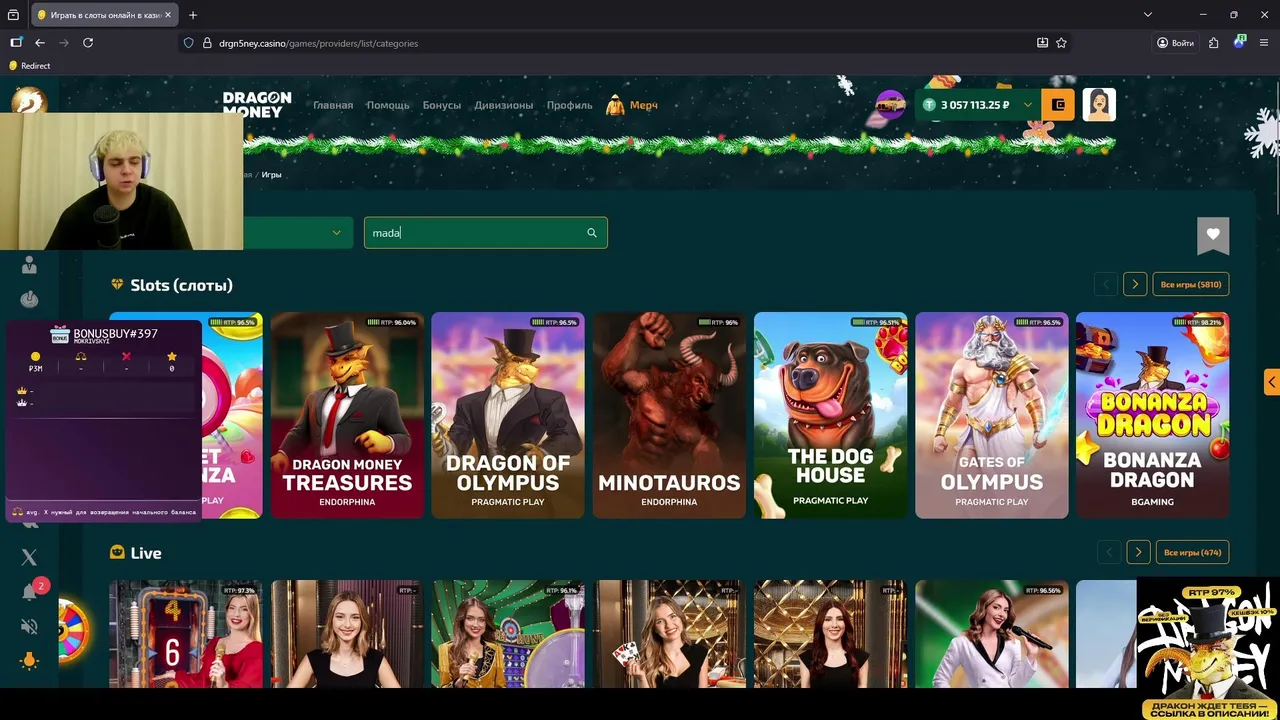The height and width of the screenshot is (720, 1280).
Task: Open the X social icon
Action: [x=29, y=557]
